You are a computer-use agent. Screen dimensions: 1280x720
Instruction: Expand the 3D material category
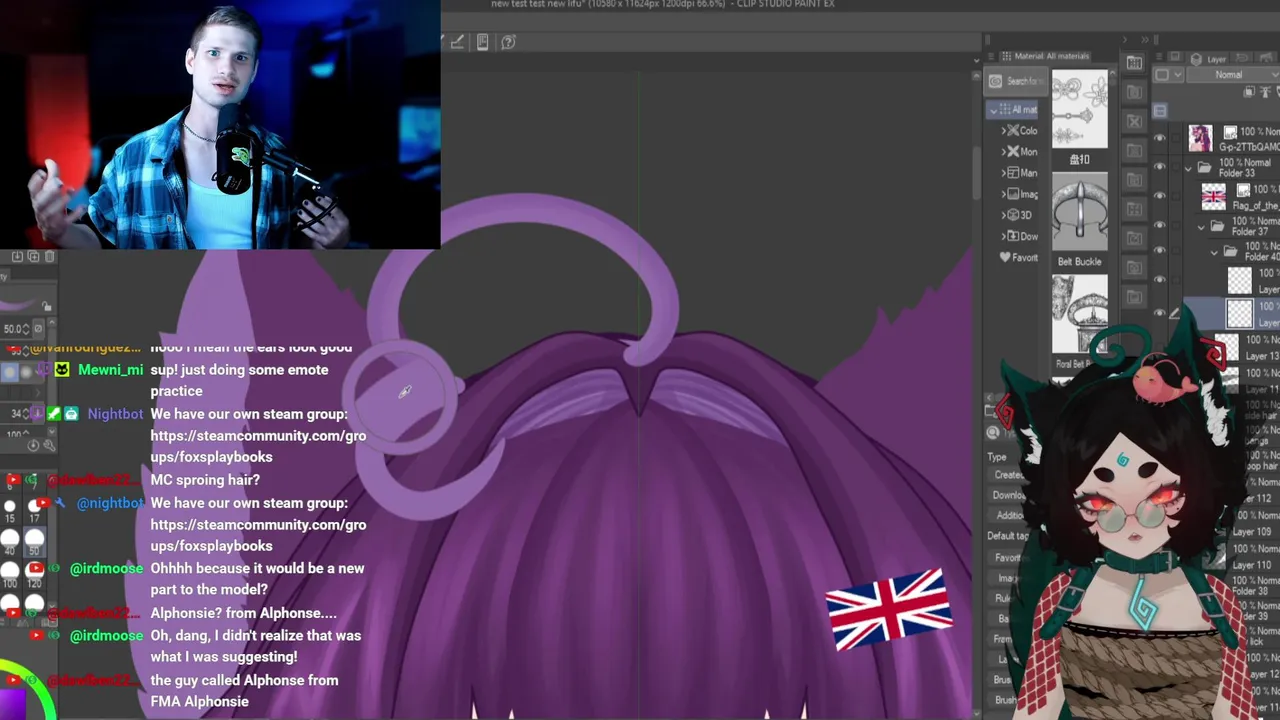1004,215
